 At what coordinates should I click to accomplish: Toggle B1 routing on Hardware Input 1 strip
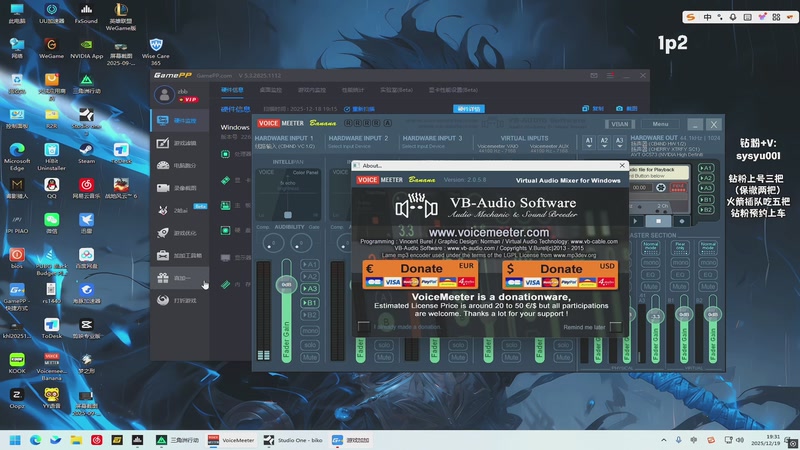[x=310, y=303]
